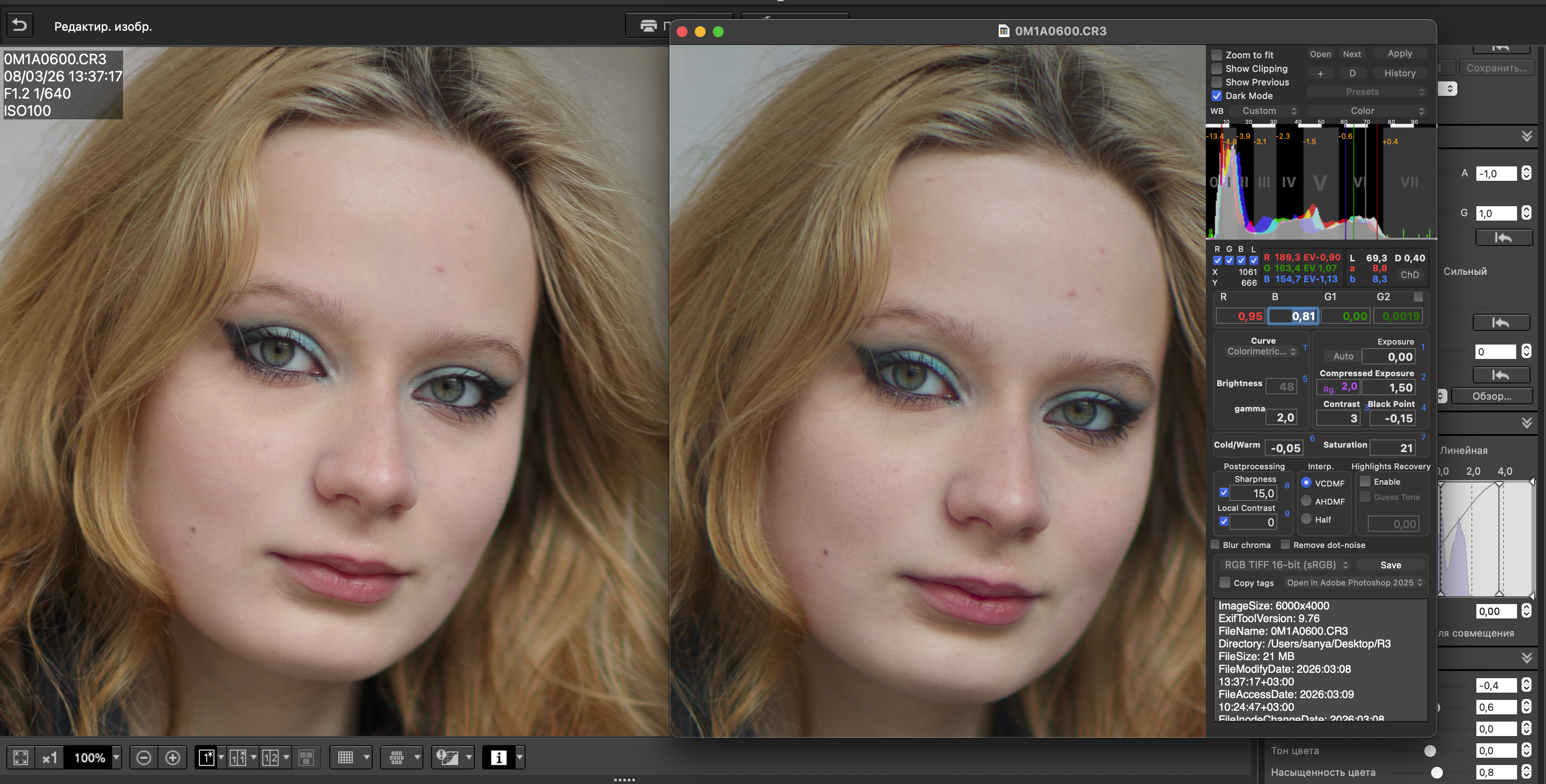Viewport: 1546px width, 784px height.
Task: Toggle the image info 'i' icon
Action: (x=498, y=758)
